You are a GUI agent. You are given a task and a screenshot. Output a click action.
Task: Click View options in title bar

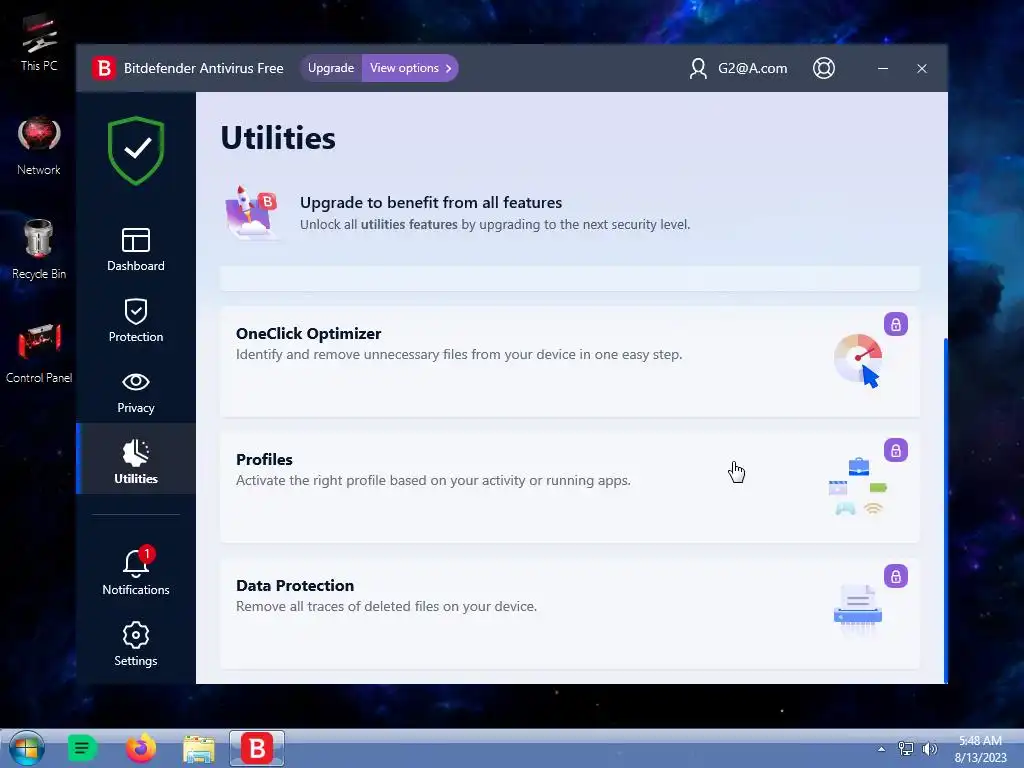410,68
